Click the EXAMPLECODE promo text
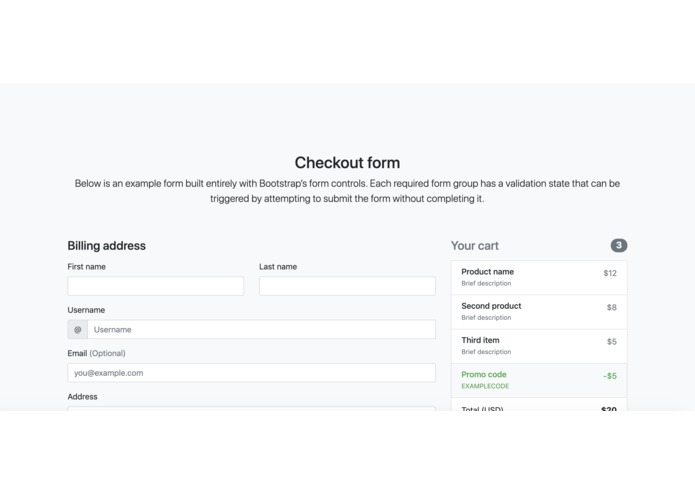Image resolution: width=695 pixels, height=494 pixels. (x=485, y=386)
